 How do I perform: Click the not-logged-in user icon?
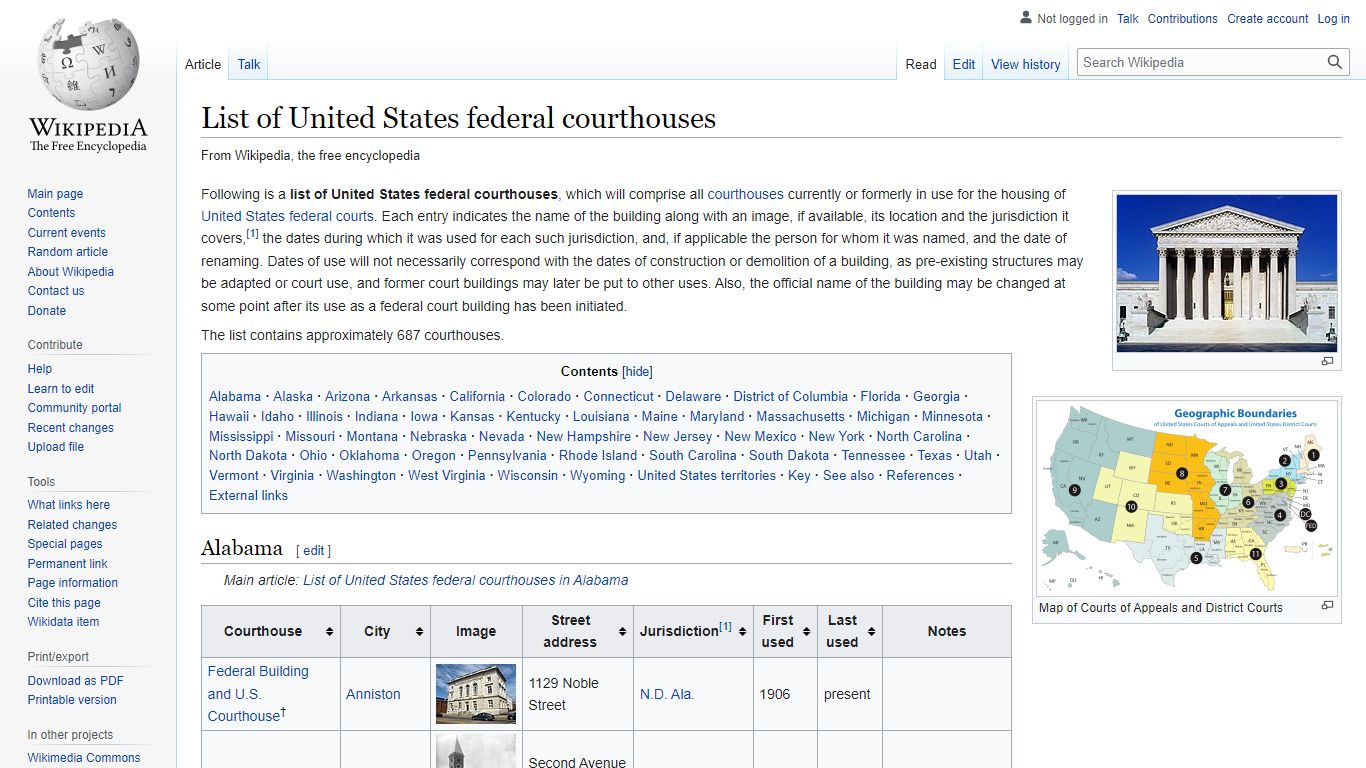1025,17
